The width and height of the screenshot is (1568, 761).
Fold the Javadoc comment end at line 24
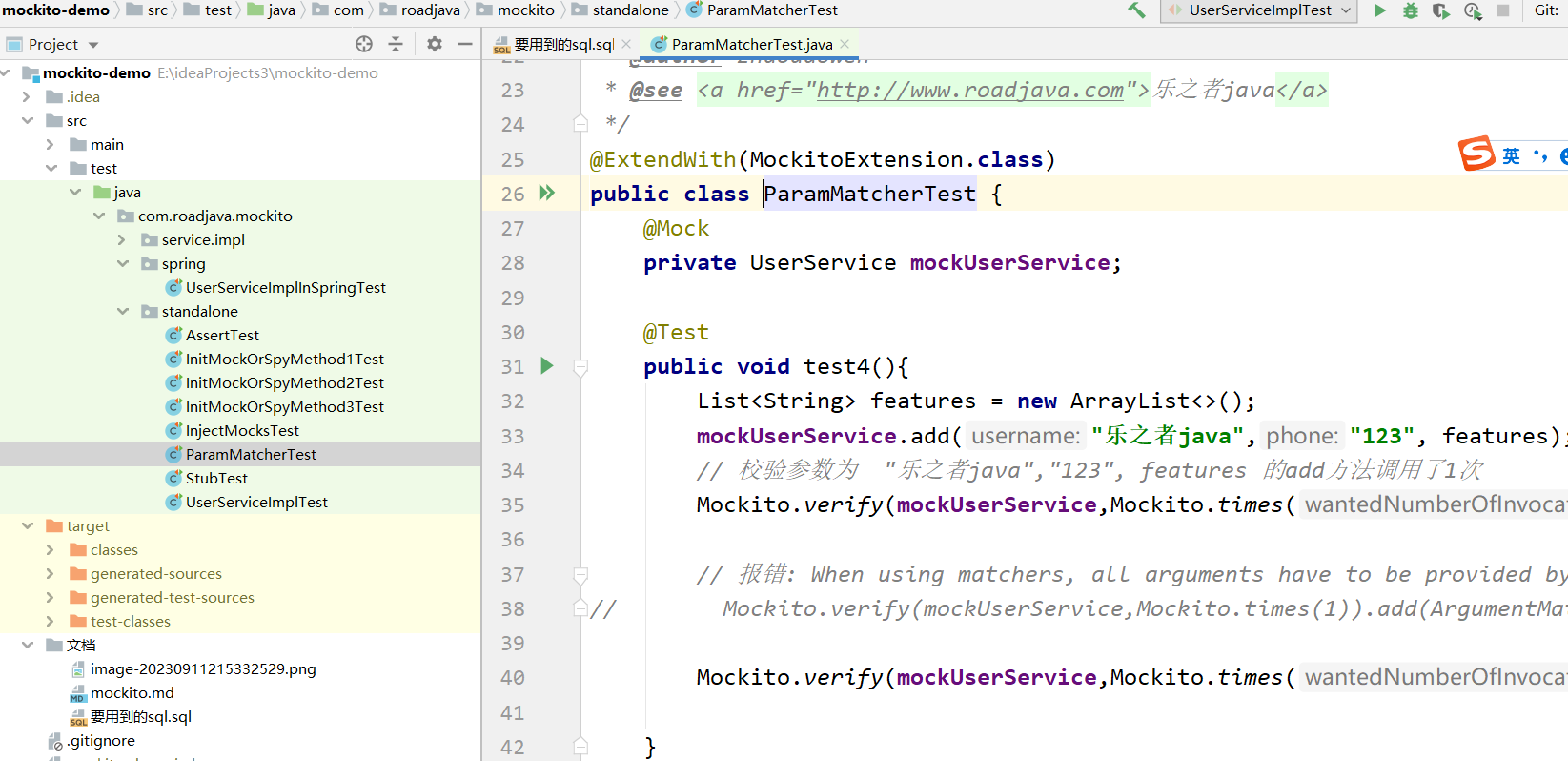point(580,123)
